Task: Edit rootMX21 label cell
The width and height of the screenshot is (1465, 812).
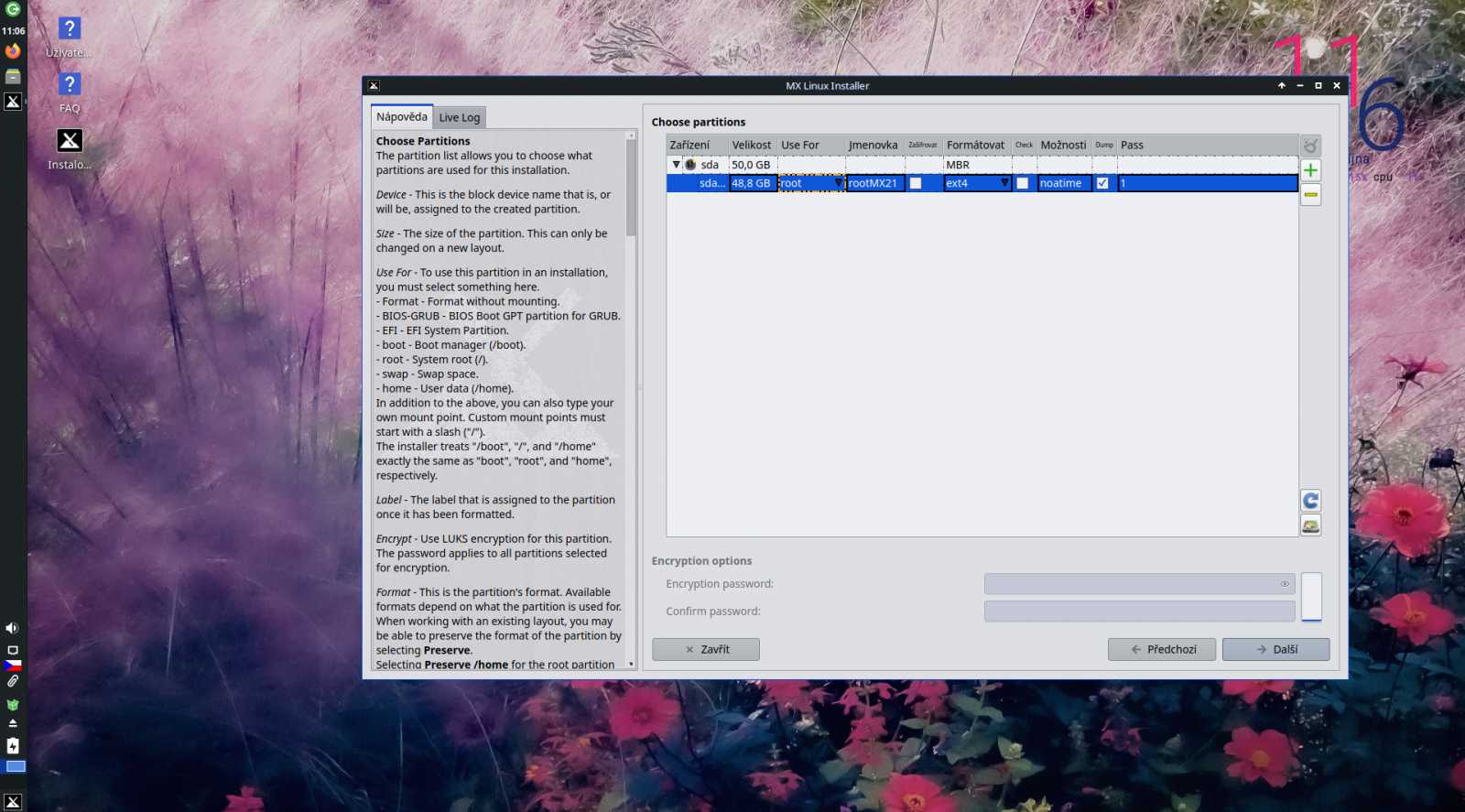Action: tap(875, 183)
